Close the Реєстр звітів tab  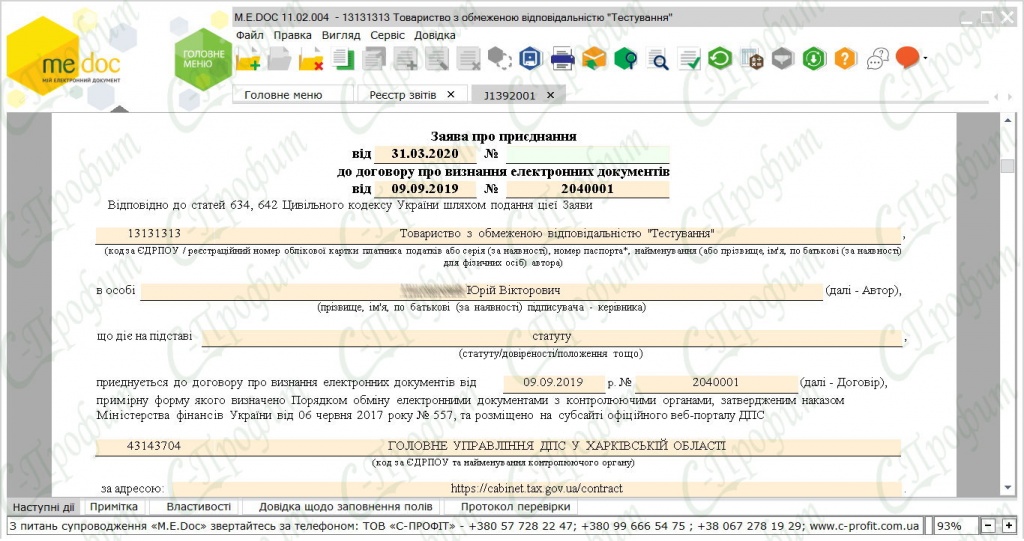451,95
